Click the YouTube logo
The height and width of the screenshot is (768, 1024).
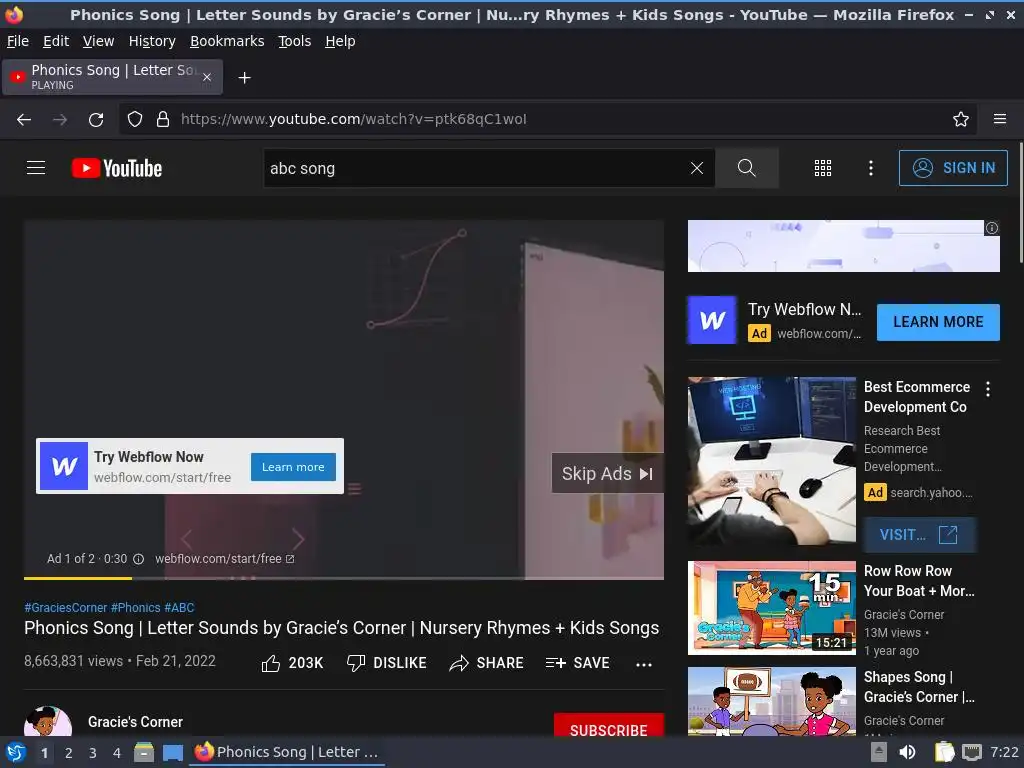117,168
